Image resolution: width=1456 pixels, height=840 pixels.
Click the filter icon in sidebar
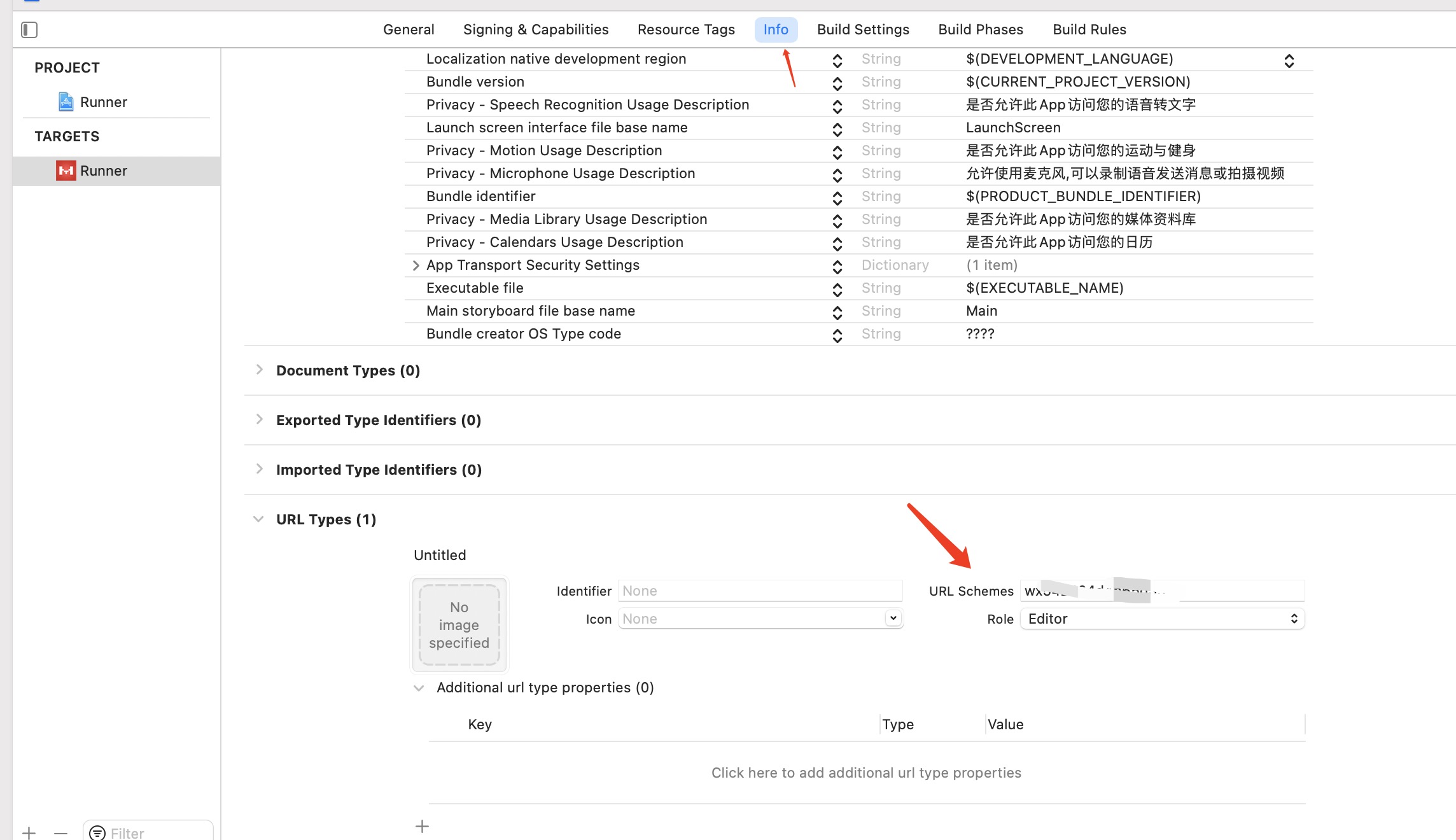(97, 832)
